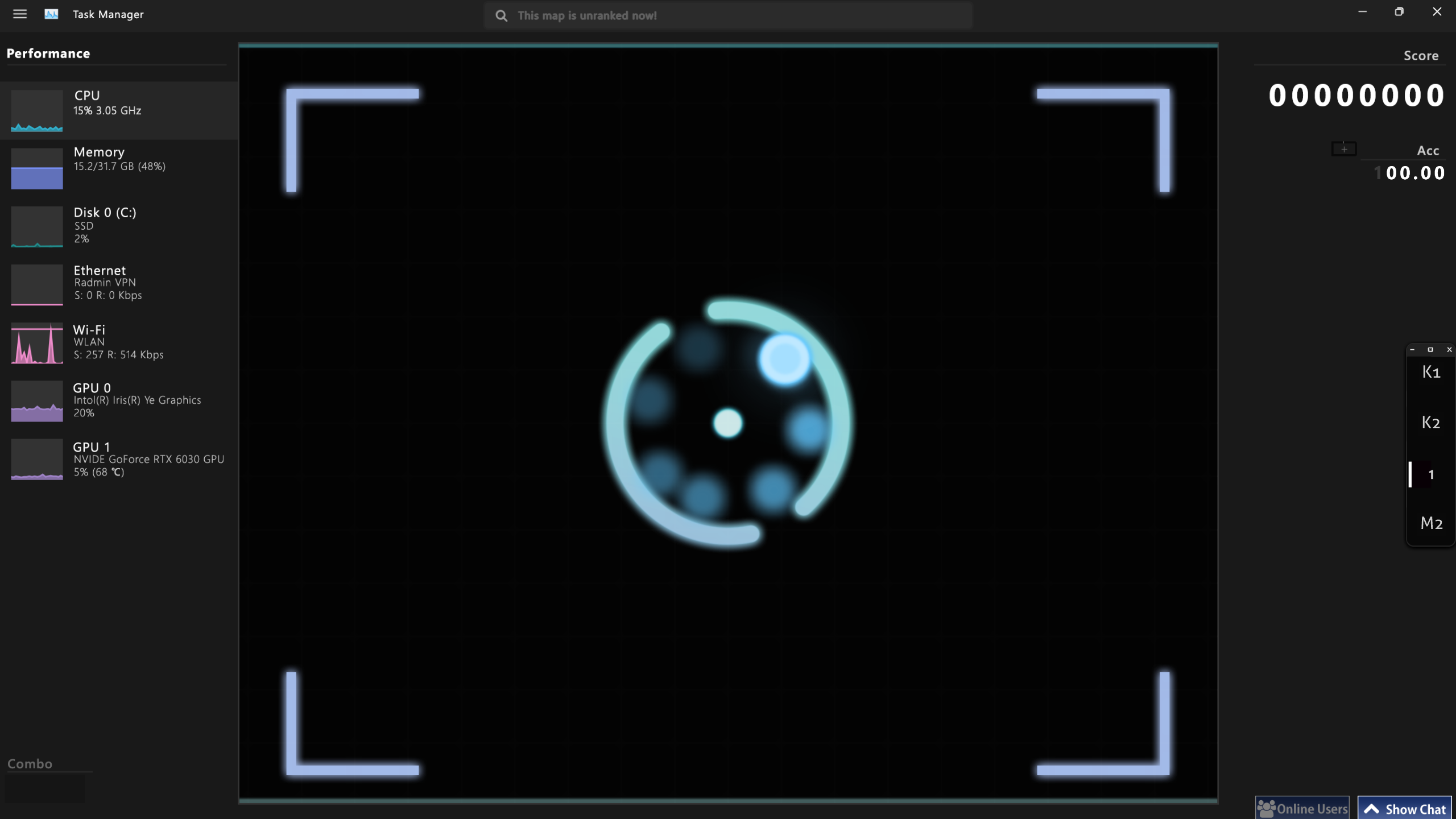Close the key overlay mini window
The image size is (1456, 819).
point(1449,350)
